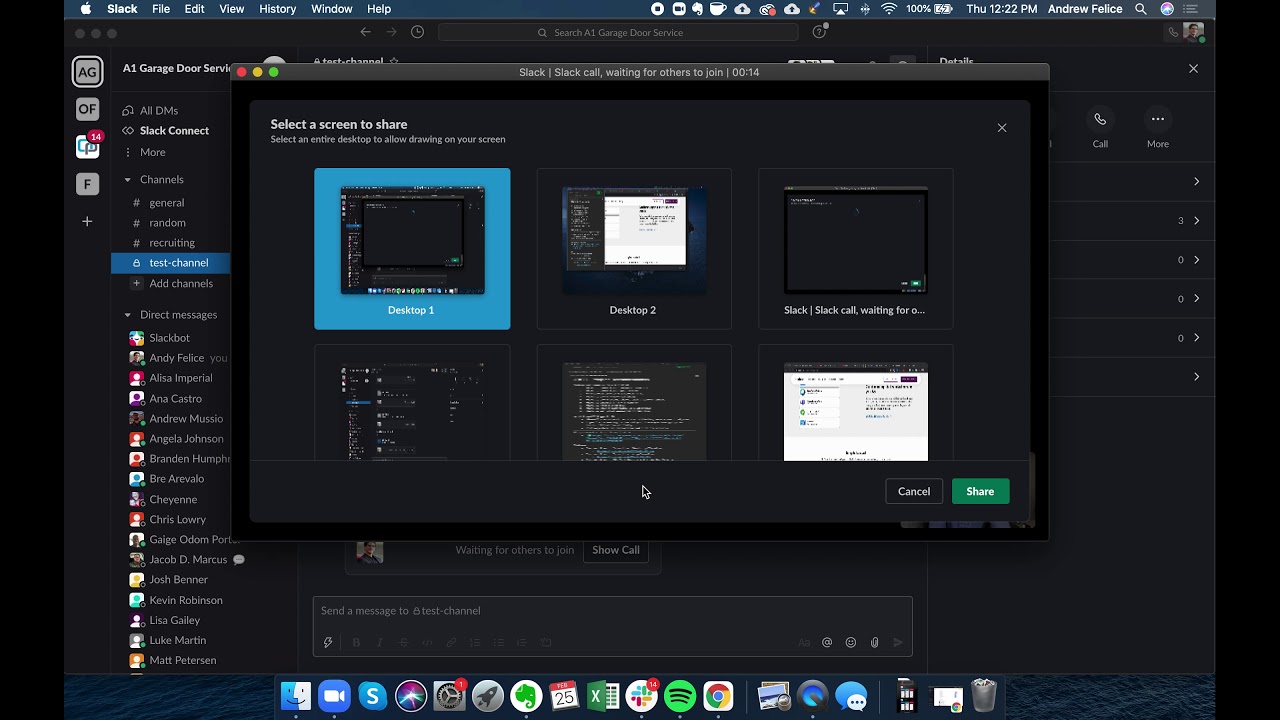Toggle bold formatting in composer

[356, 643]
